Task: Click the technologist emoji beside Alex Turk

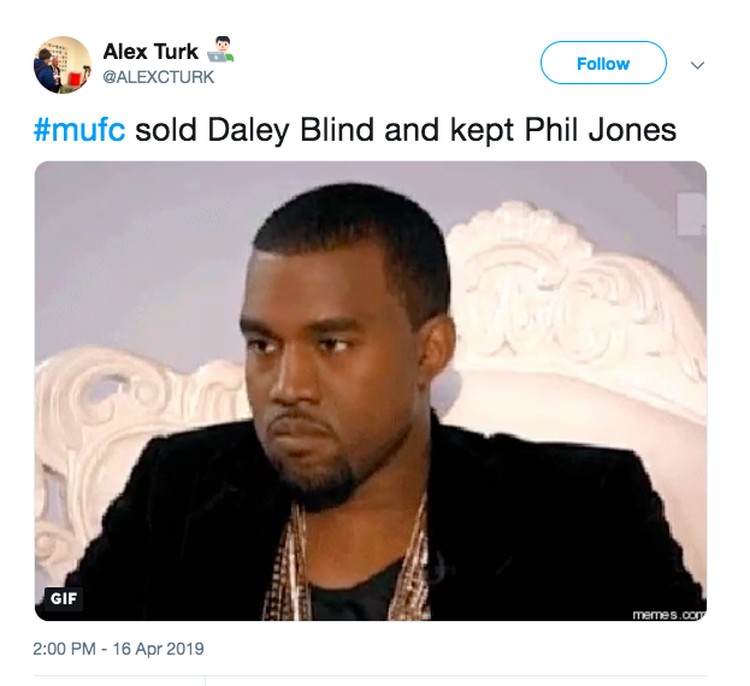Action: [220, 50]
